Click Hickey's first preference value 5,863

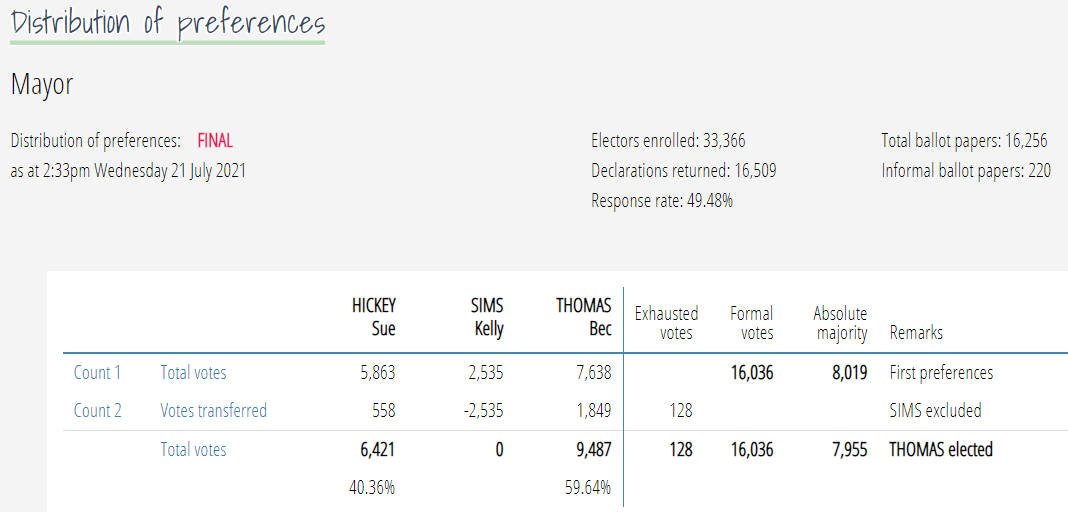pyautogui.click(x=376, y=373)
